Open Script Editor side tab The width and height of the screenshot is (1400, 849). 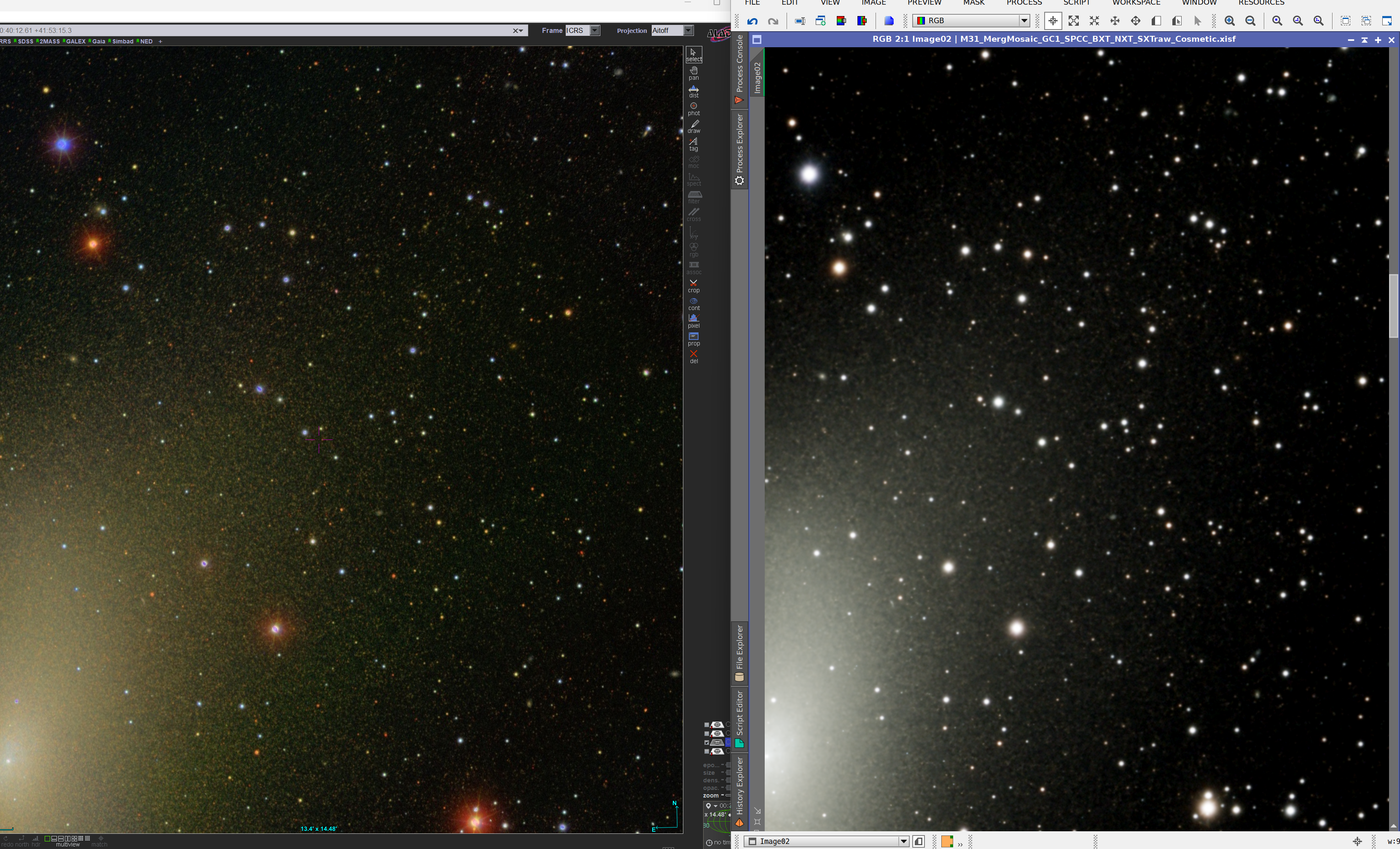point(739,719)
